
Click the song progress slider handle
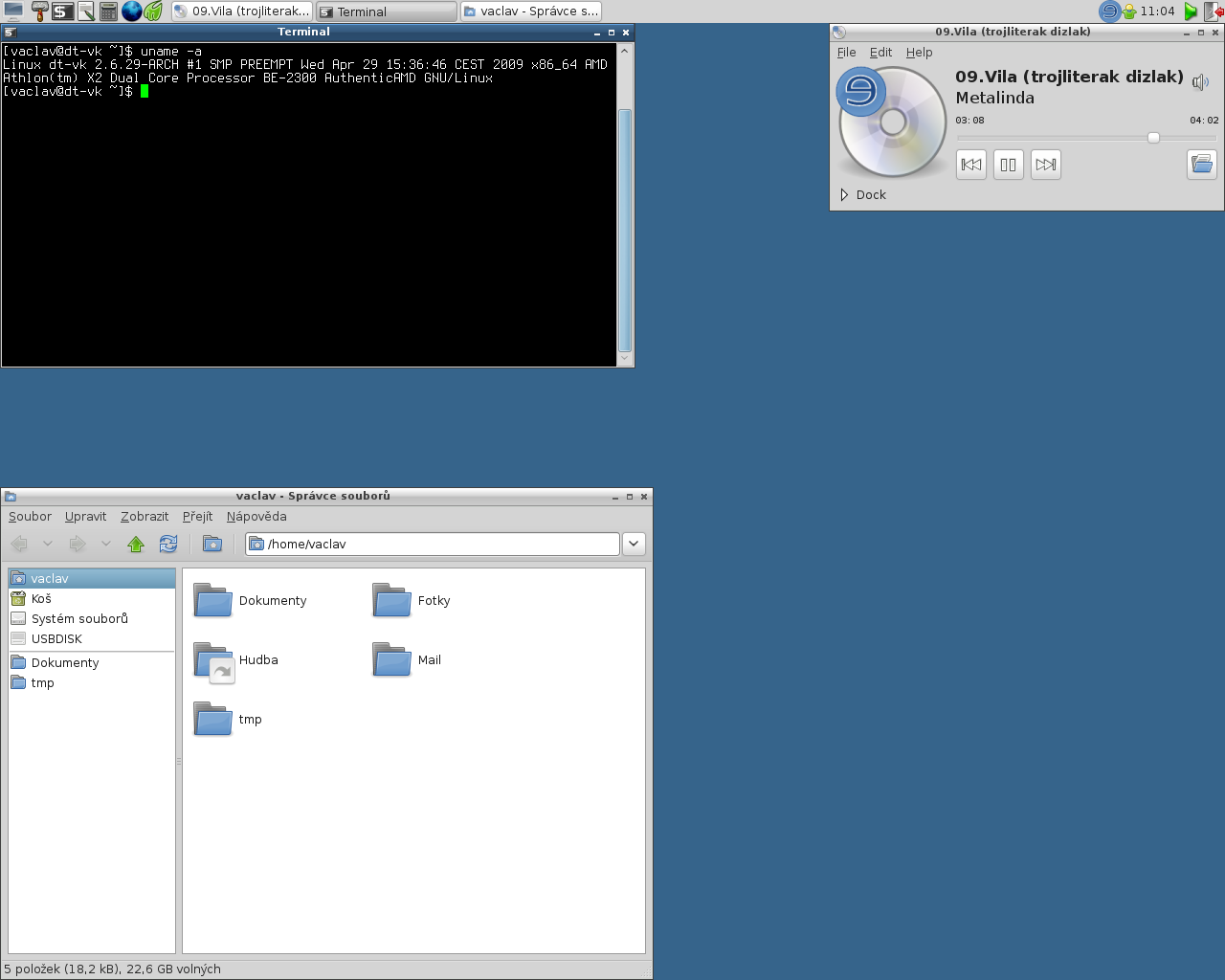pyautogui.click(x=1153, y=138)
